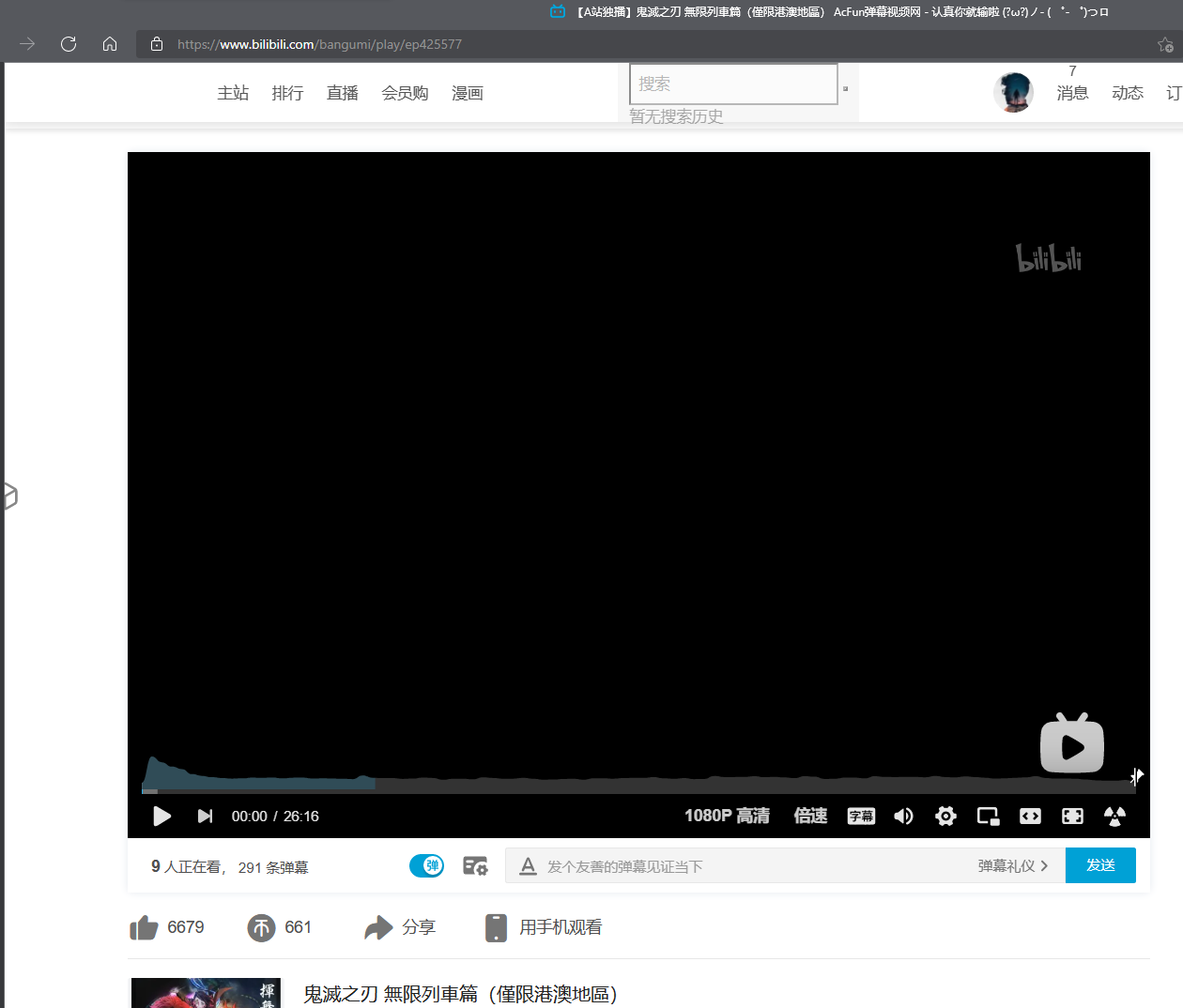Click the 6679 like count

pyautogui.click(x=186, y=927)
